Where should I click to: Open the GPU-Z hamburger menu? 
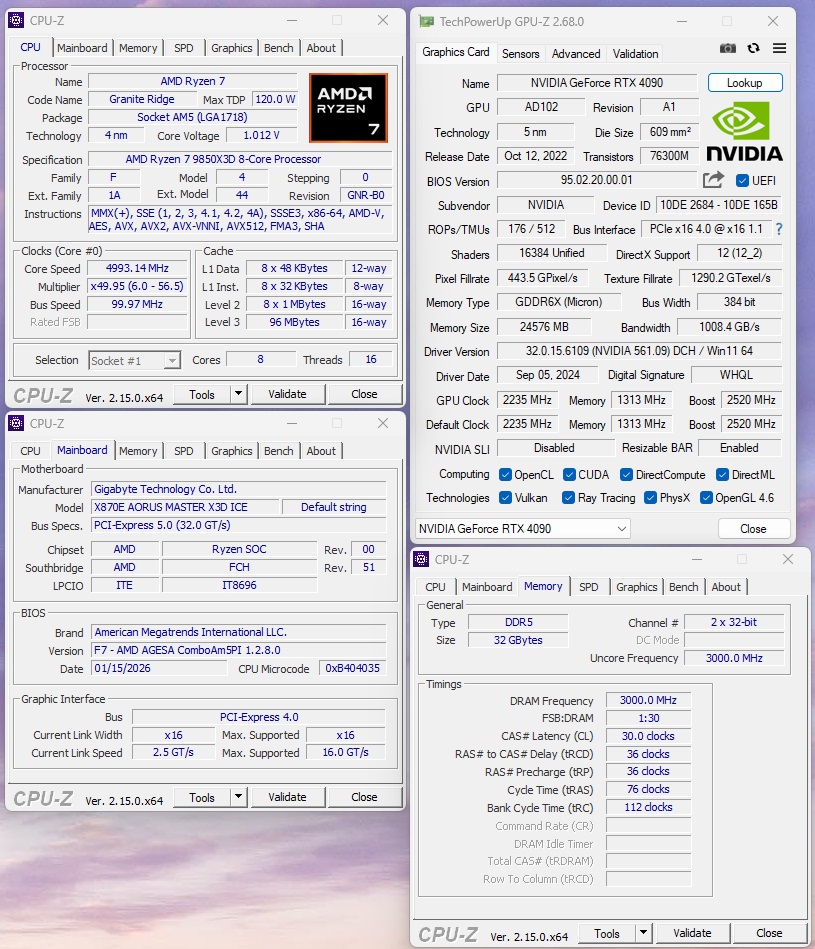point(779,49)
